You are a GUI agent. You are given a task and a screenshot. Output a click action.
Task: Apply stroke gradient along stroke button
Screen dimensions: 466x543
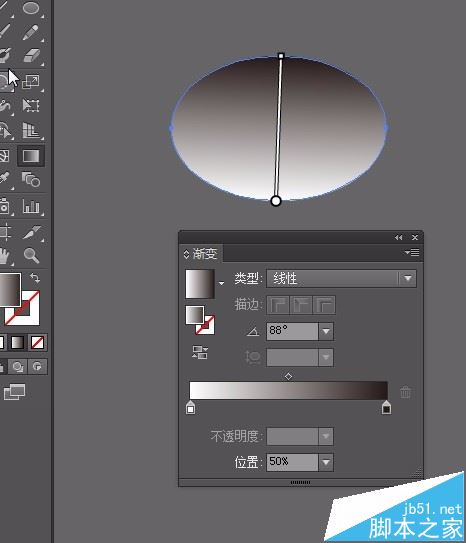pos(301,305)
